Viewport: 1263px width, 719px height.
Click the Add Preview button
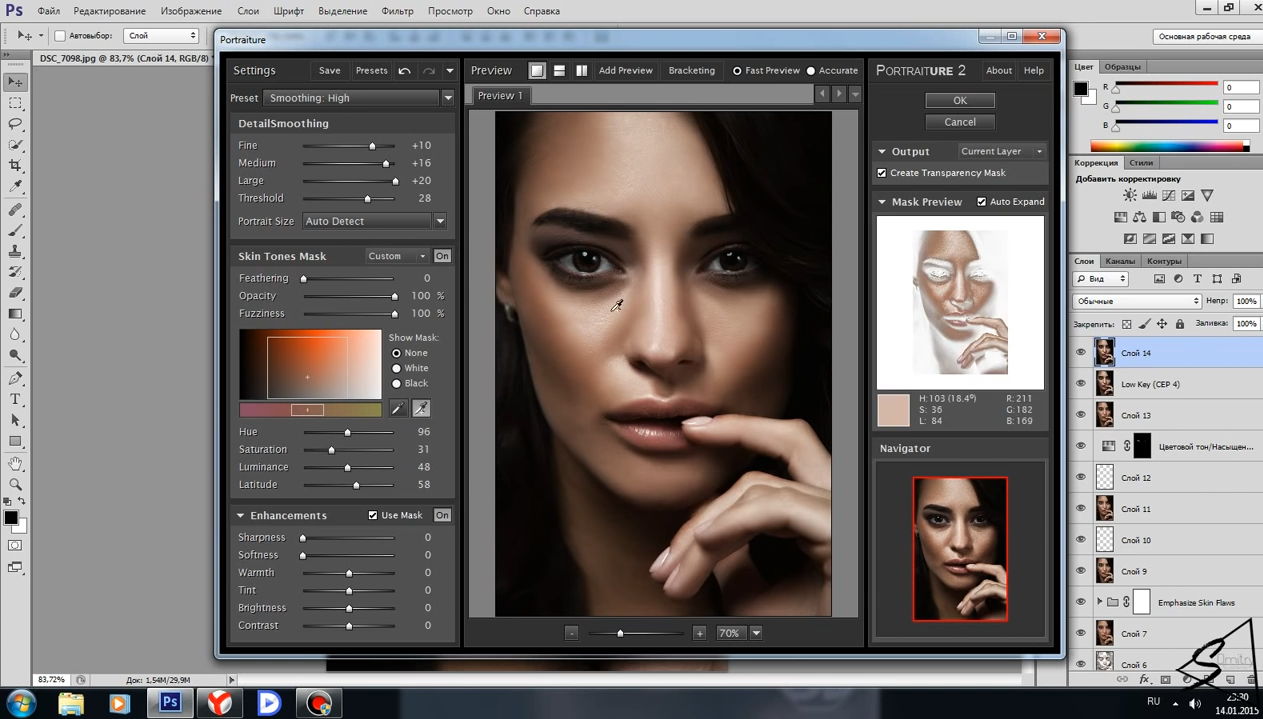pyautogui.click(x=625, y=71)
